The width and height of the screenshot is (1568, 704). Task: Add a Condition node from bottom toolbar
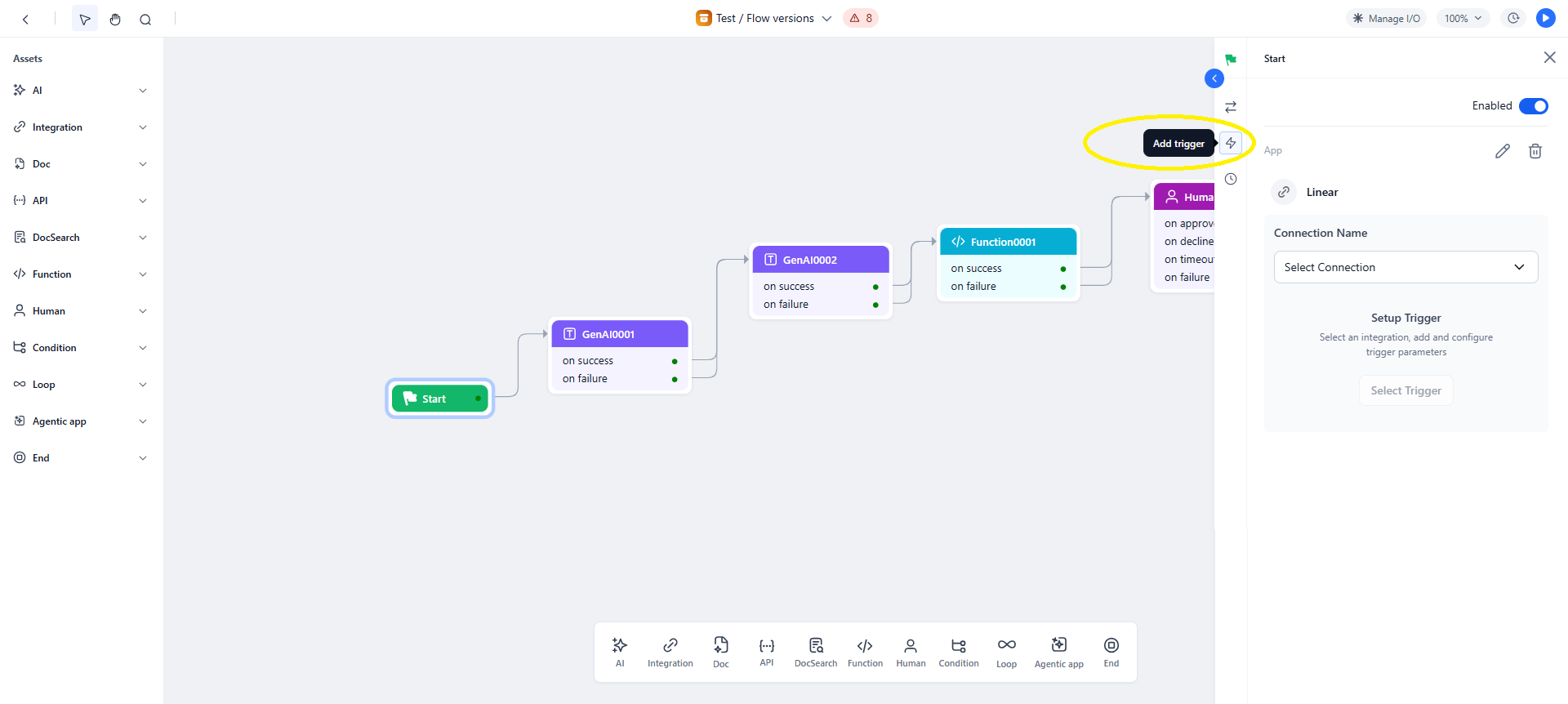coord(958,652)
